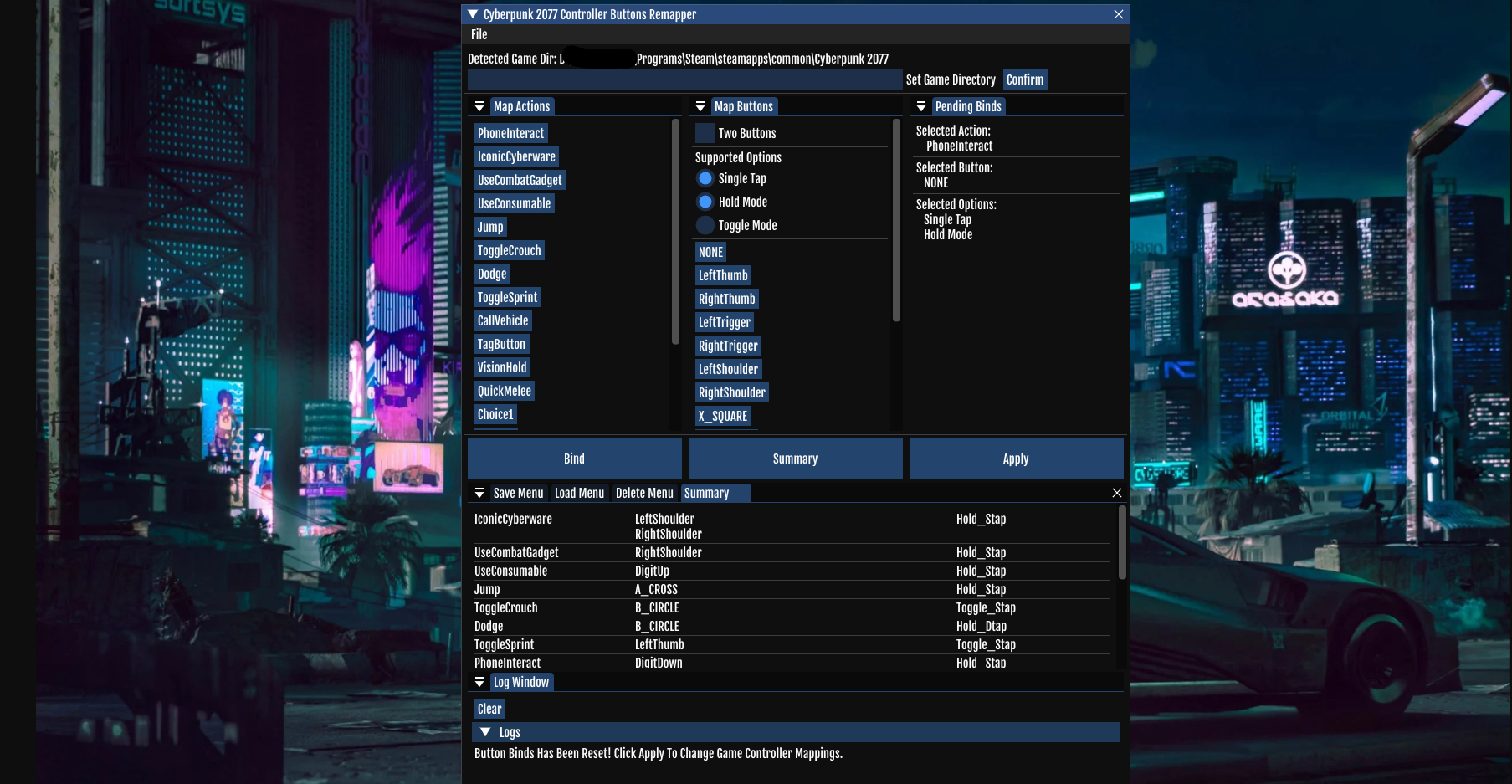The width and height of the screenshot is (1512, 784).
Task: Toggle the Single Tap option
Action: tap(705, 178)
